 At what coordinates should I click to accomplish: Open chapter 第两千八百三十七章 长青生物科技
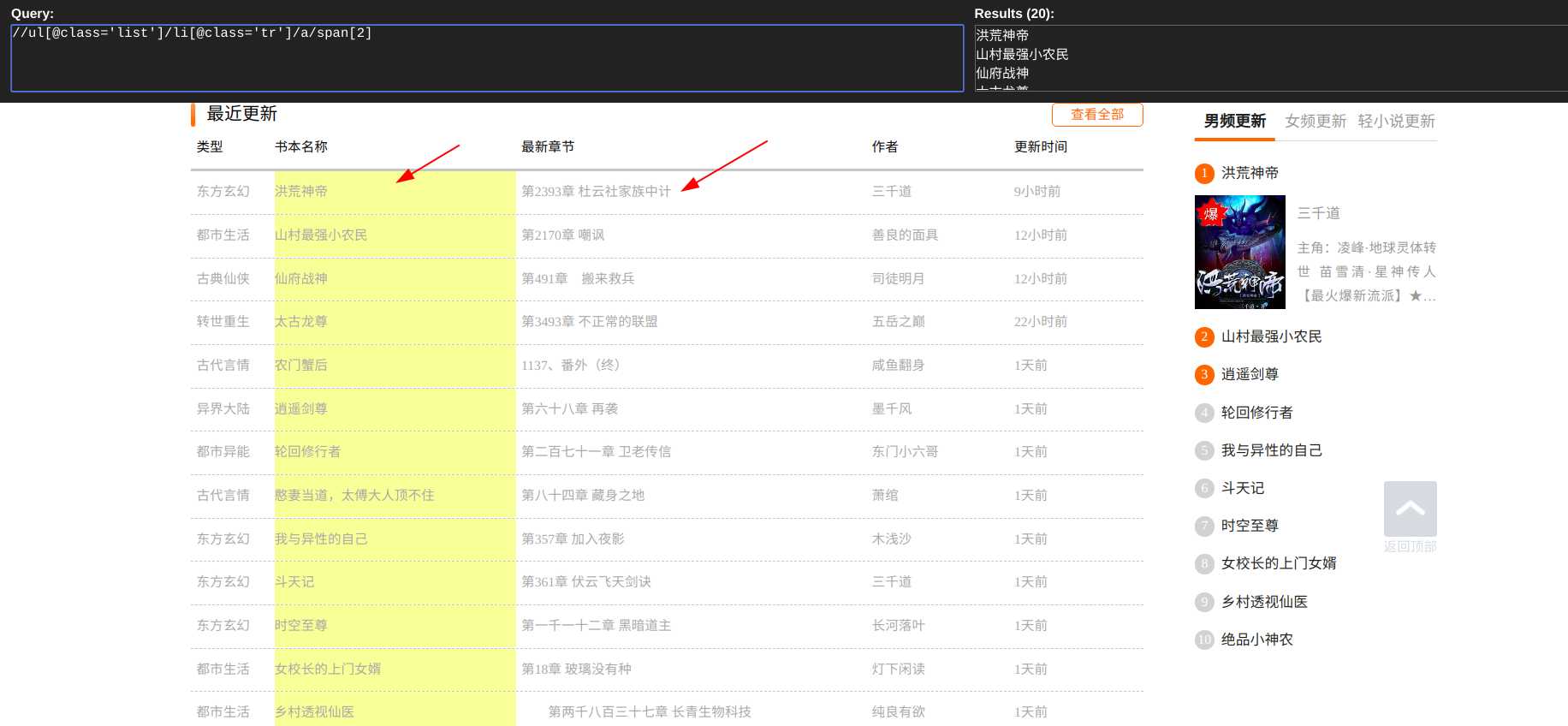(x=650, y=711)
